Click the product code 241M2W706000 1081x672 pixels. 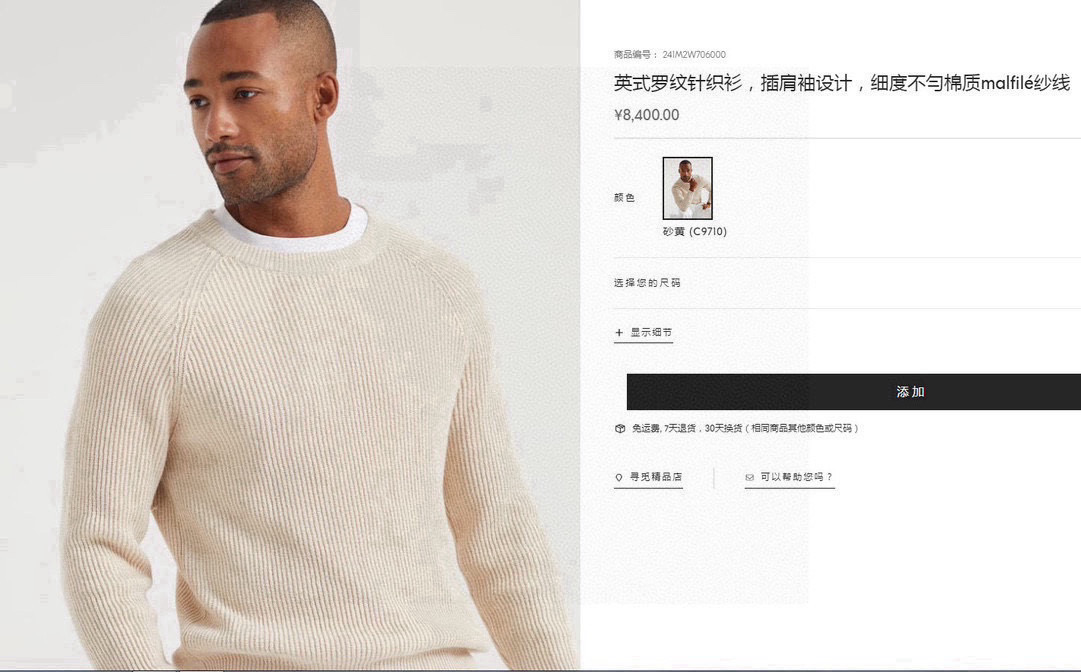(x=694, y=54)
